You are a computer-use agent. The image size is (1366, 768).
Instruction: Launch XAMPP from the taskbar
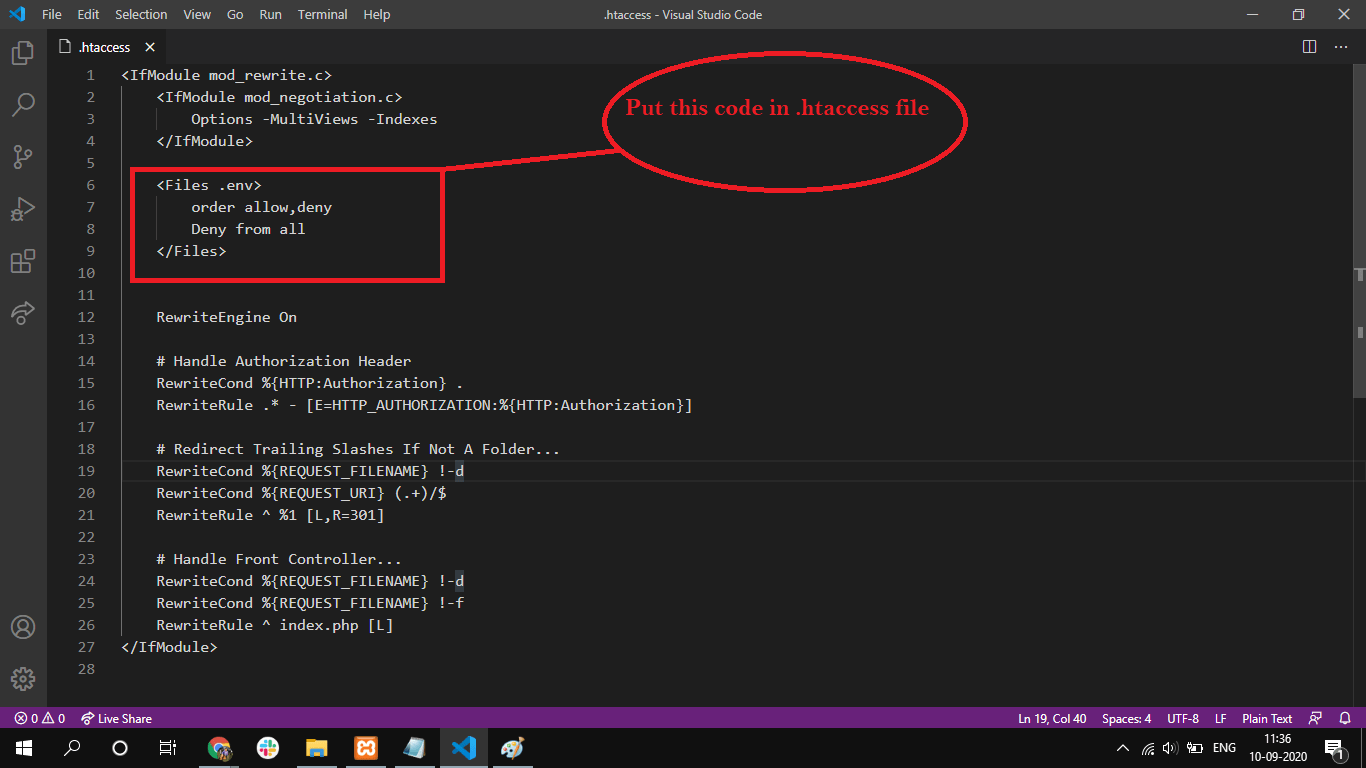coord(366,748)
